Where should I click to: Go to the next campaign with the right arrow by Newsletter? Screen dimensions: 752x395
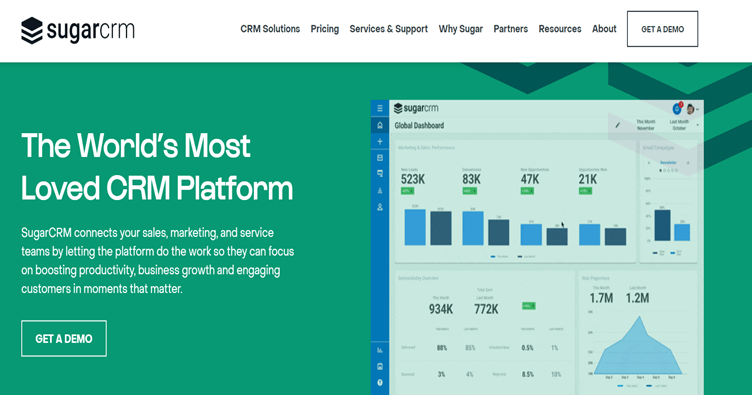688,163
